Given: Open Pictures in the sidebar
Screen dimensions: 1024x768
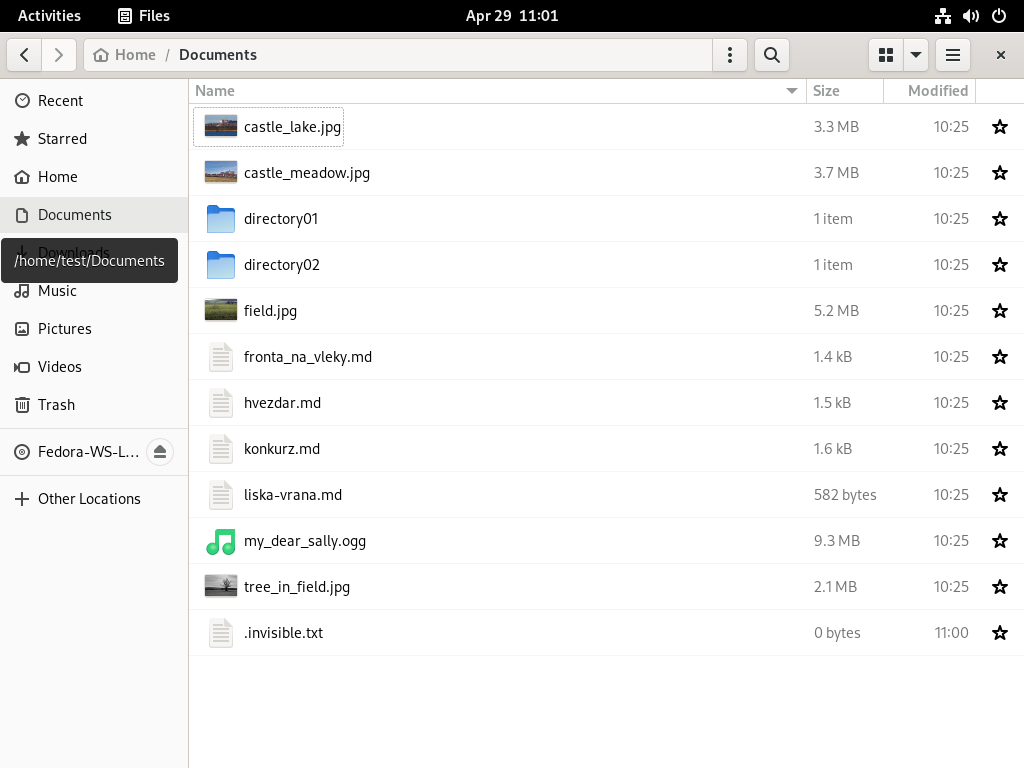Looking at the screenshot, I should click(x=94, y=328).
